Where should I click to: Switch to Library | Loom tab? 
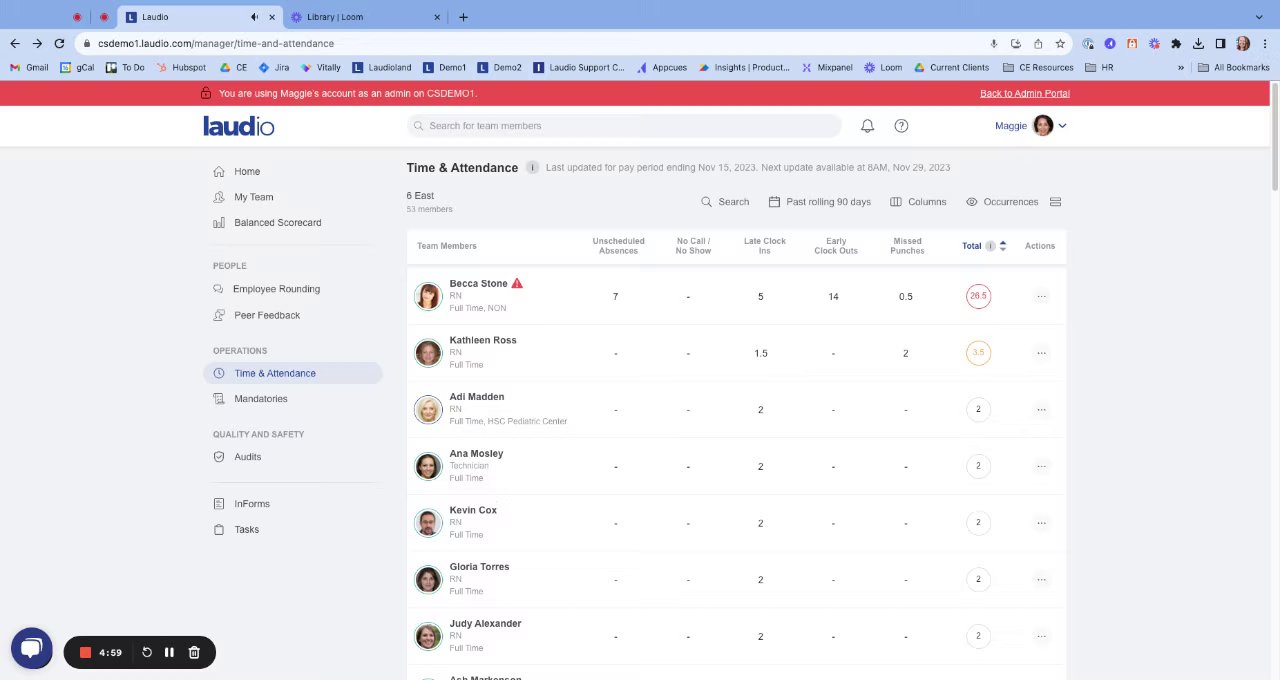coord(365,17)
